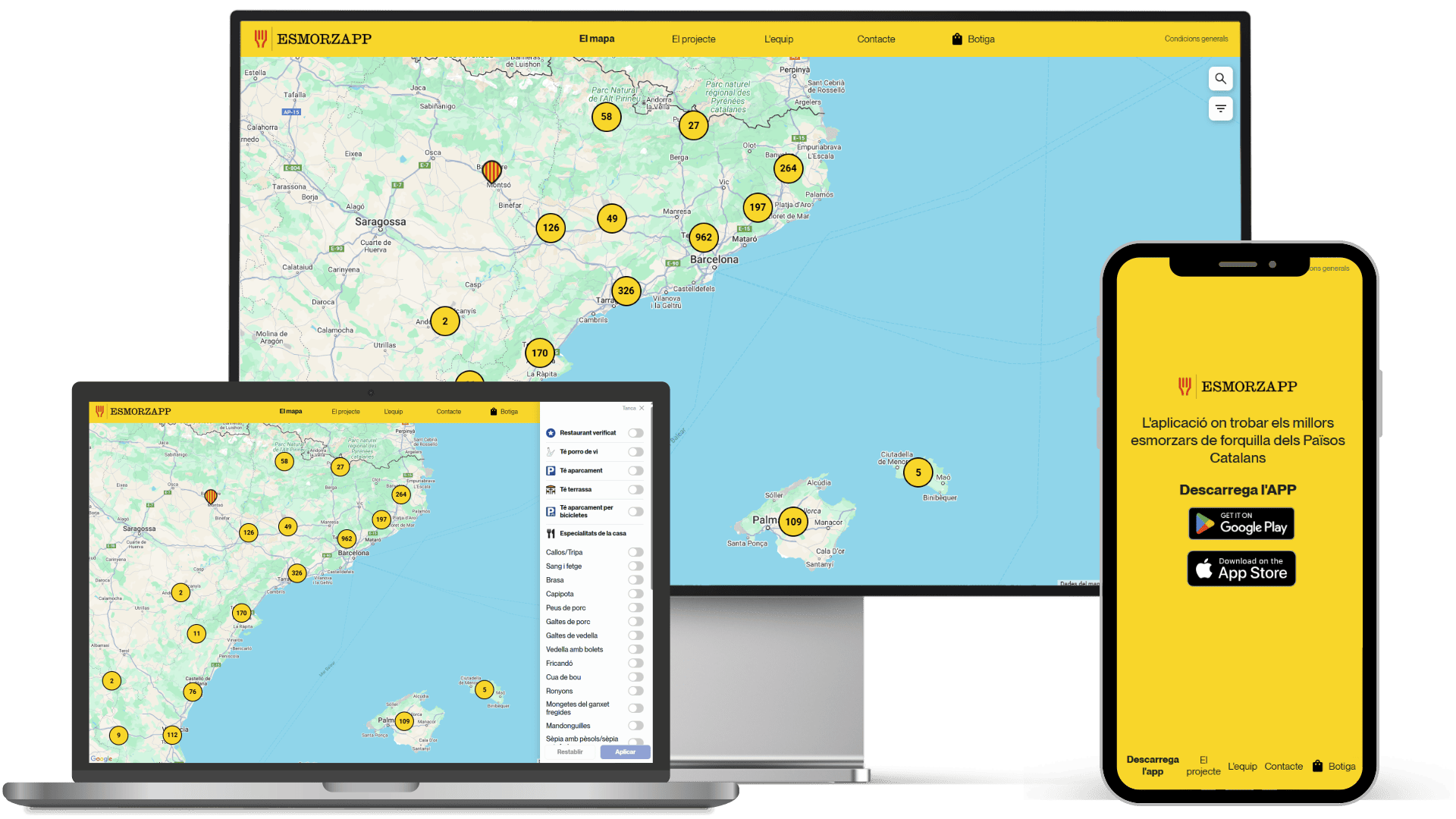Viewport: 1456px width, 819px height.
Task: Tap L'equip in the phone footer
Action: 1242,767
